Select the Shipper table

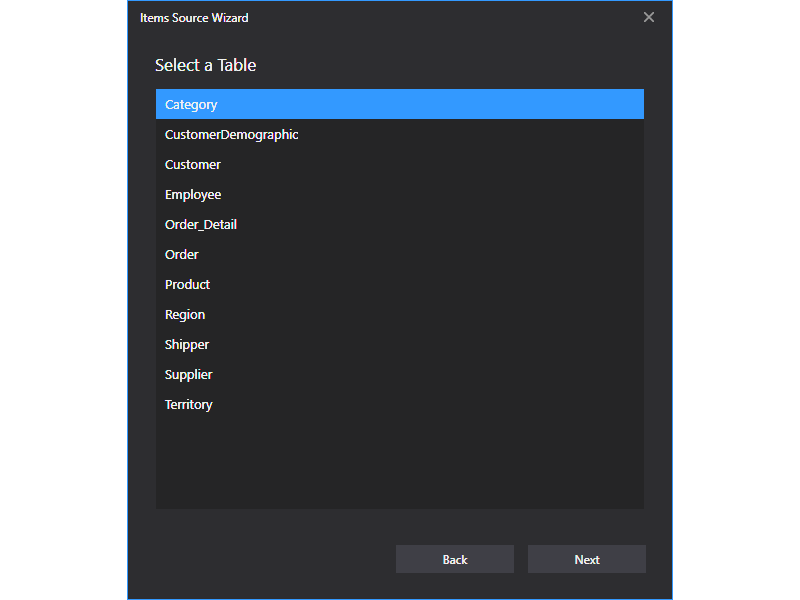point(187,344)
